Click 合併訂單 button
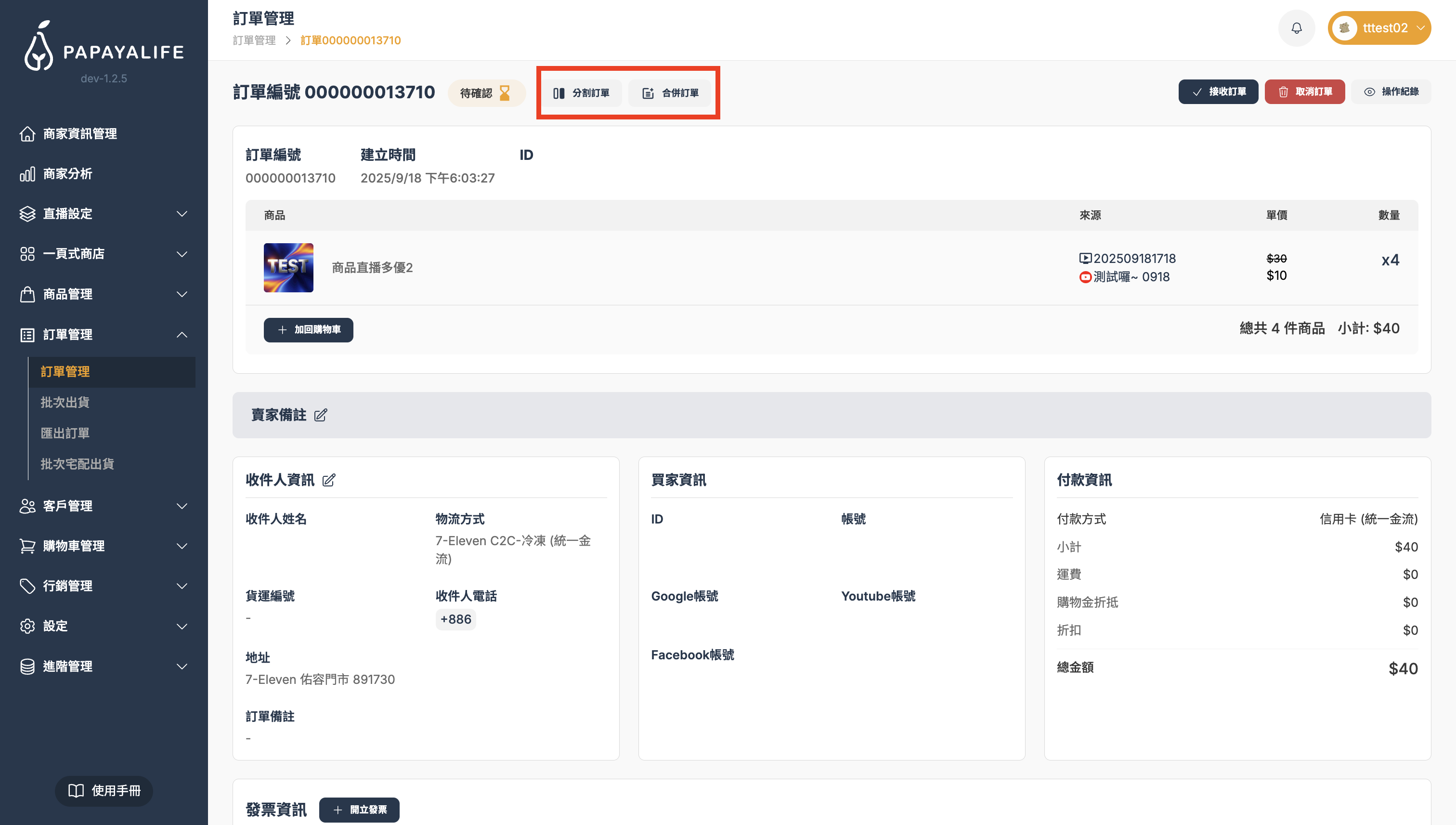Screen dimensions: 1456x825 [x=670, y=93]
